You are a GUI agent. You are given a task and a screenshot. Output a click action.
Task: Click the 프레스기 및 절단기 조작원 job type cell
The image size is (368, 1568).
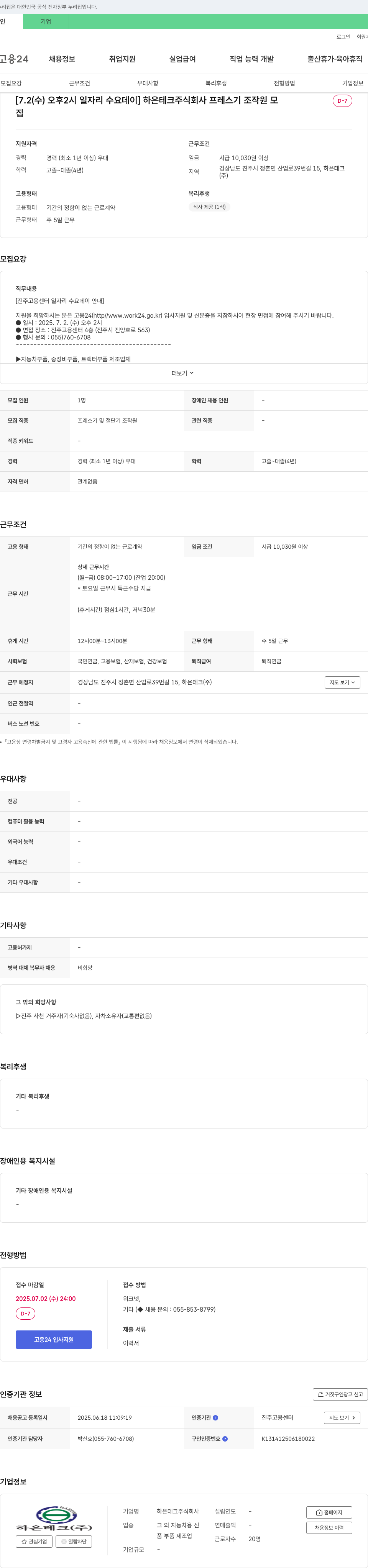click(x=107, y=421)
